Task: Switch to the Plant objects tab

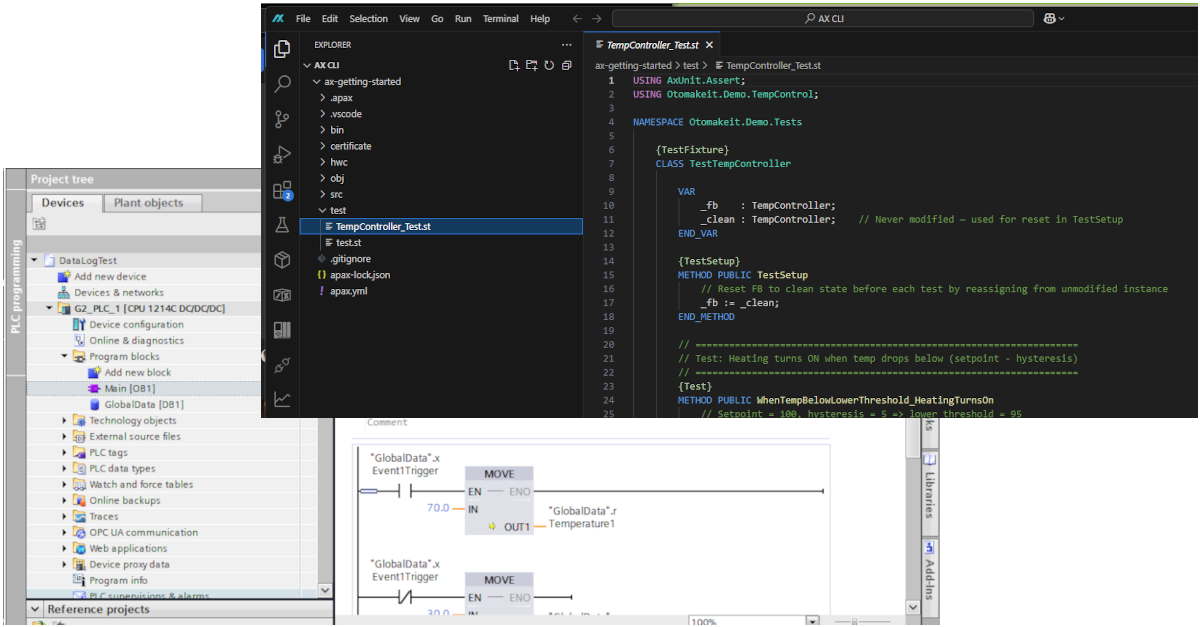Action: [152, 202]
